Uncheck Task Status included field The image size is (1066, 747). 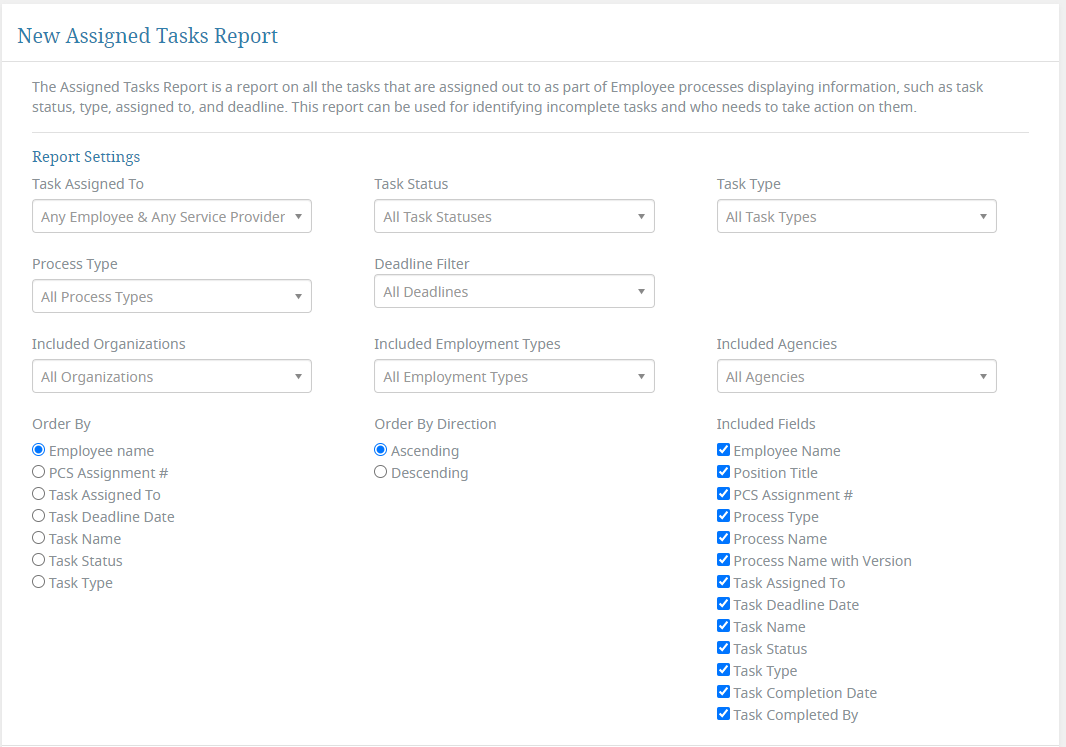pos(723,648)
